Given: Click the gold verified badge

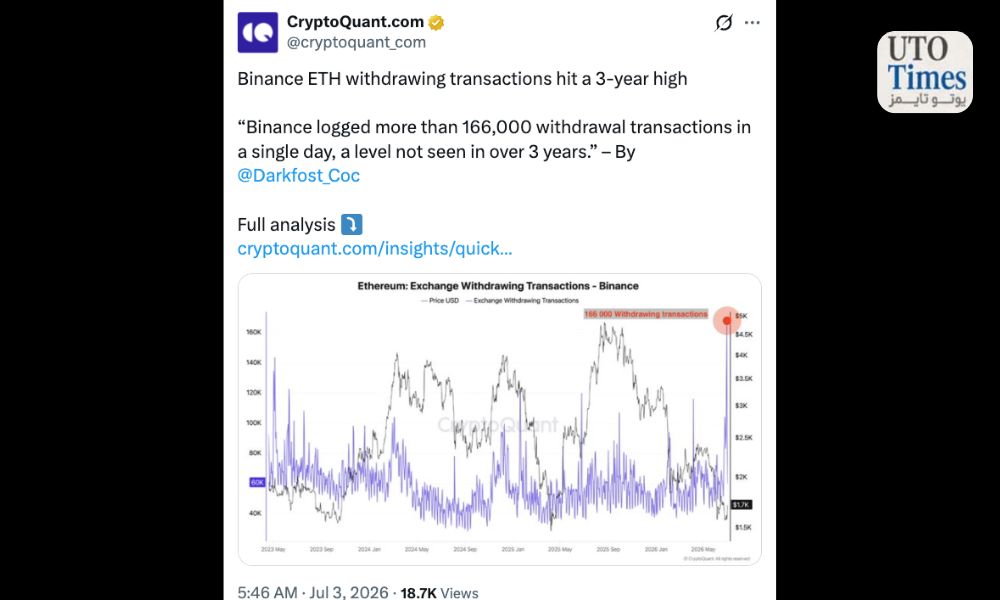Looking at the screenshot, I should [x=436, y=23].
